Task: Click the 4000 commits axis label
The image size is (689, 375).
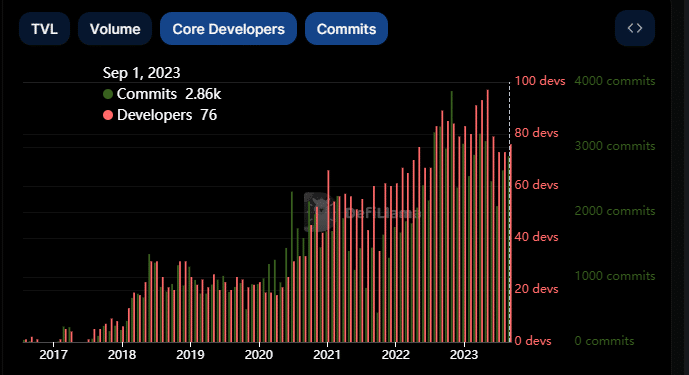Action: [615, 81]
